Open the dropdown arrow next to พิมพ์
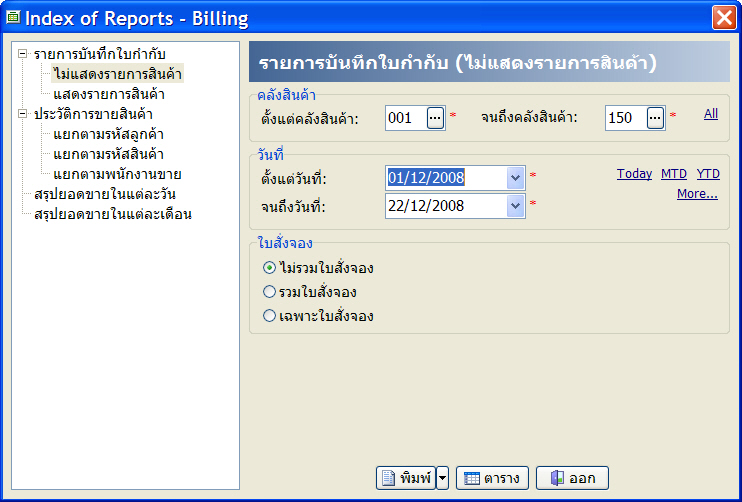The height and width of the screenshot is (502, 742). pos(443,478)
